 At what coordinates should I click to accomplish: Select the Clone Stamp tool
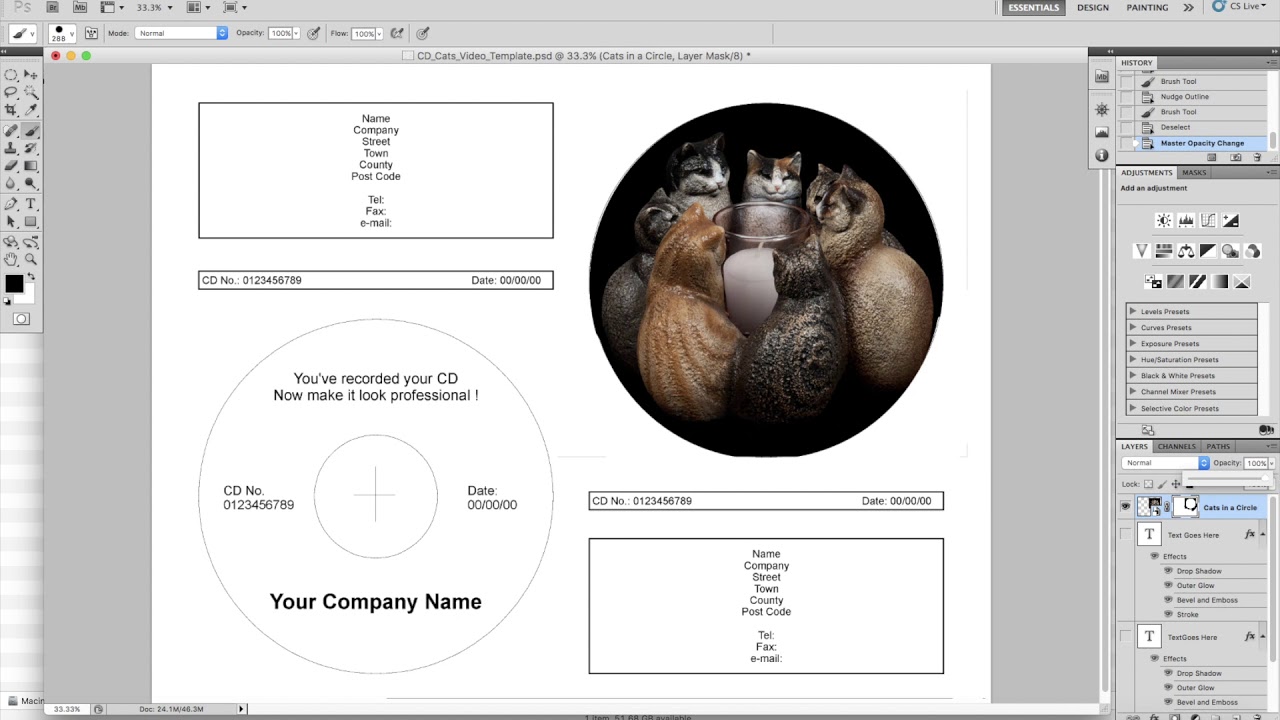(x=11, y=149)
